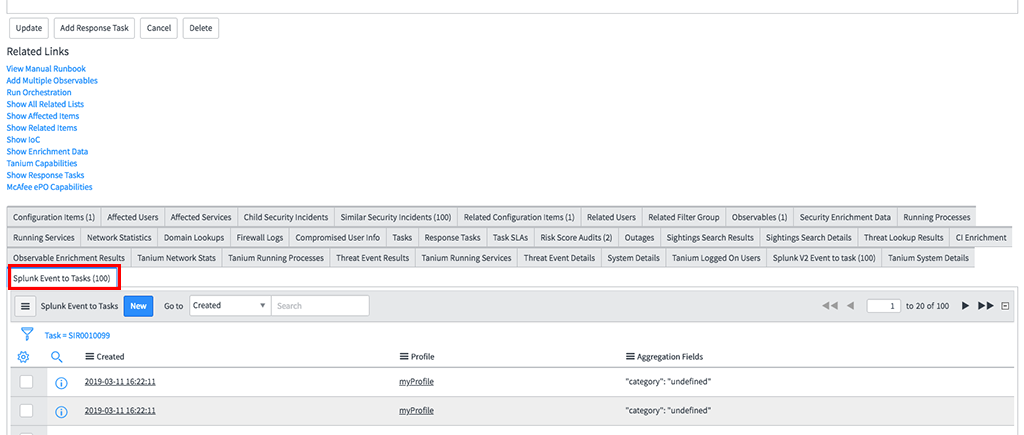This screenshot has width=1024, height=435.
Task: Select the Firewall Logs tab
Action: [x=260, y=238]
